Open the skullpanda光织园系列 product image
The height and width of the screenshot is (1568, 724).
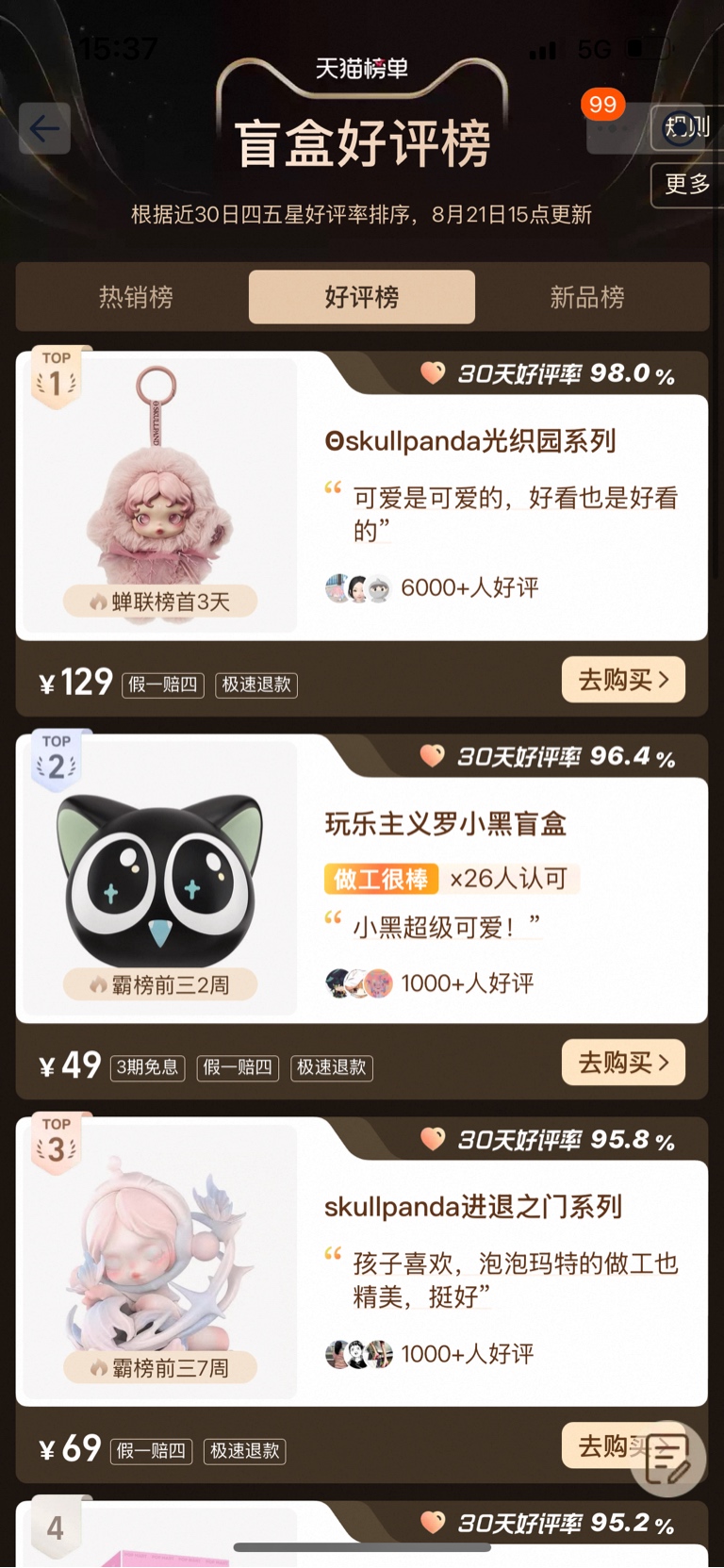pos(161,495)
